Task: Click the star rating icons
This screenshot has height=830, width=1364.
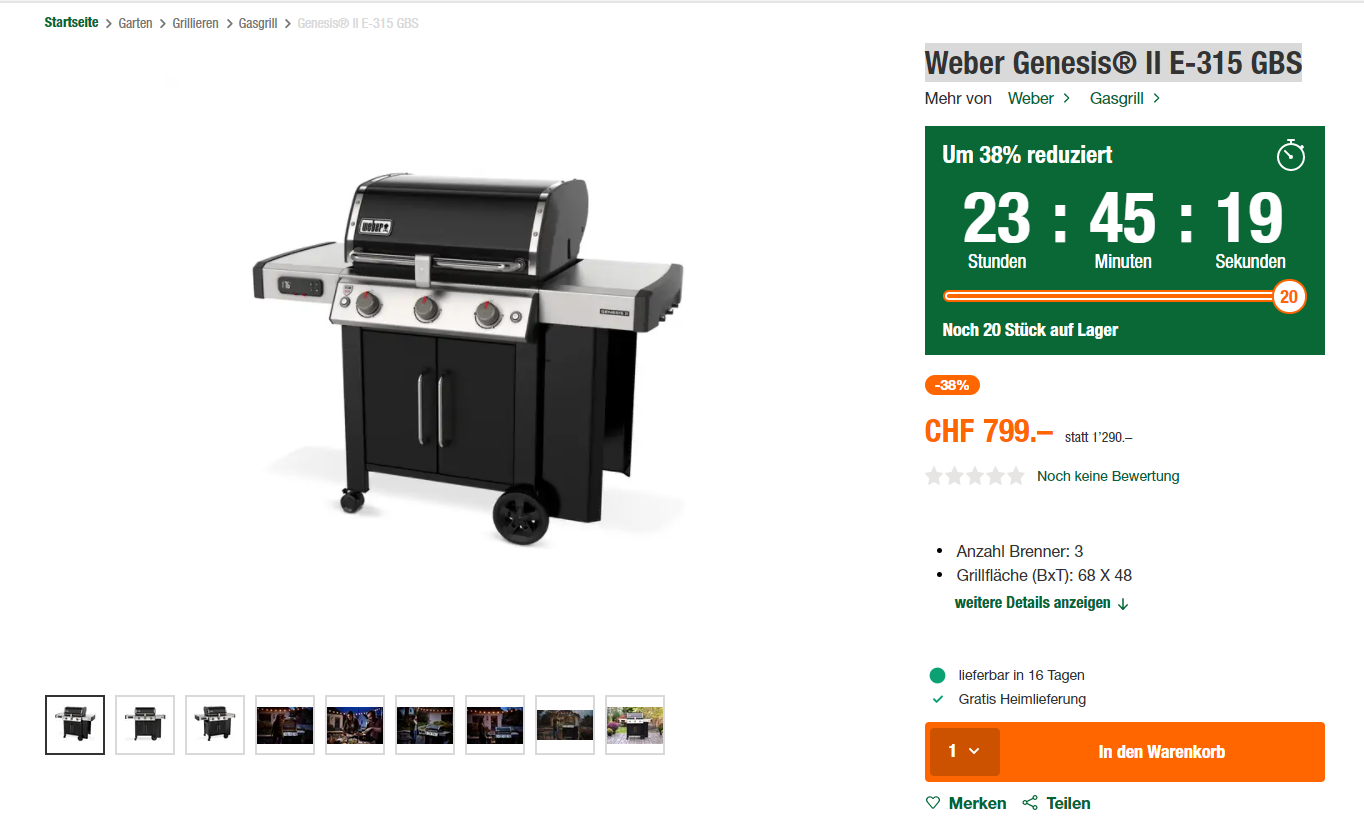Action: [975, 476]
